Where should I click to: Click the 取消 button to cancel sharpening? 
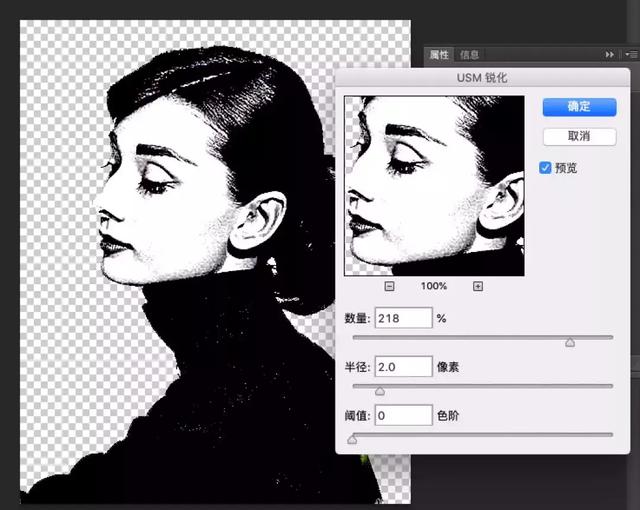tap(579, 136)
